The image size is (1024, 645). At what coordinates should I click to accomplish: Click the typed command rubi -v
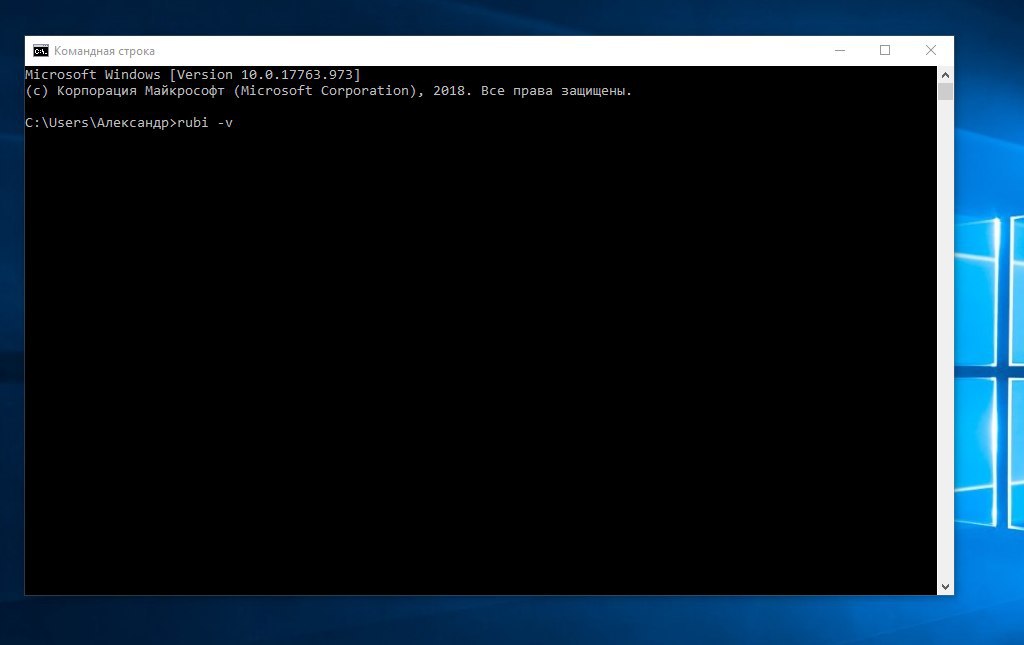[x=205, y=123]
